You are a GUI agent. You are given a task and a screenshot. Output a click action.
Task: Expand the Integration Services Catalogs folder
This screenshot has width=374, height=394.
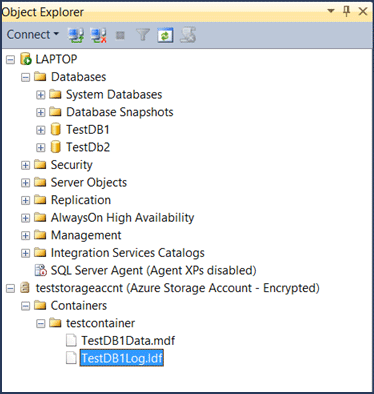[25, 253]
